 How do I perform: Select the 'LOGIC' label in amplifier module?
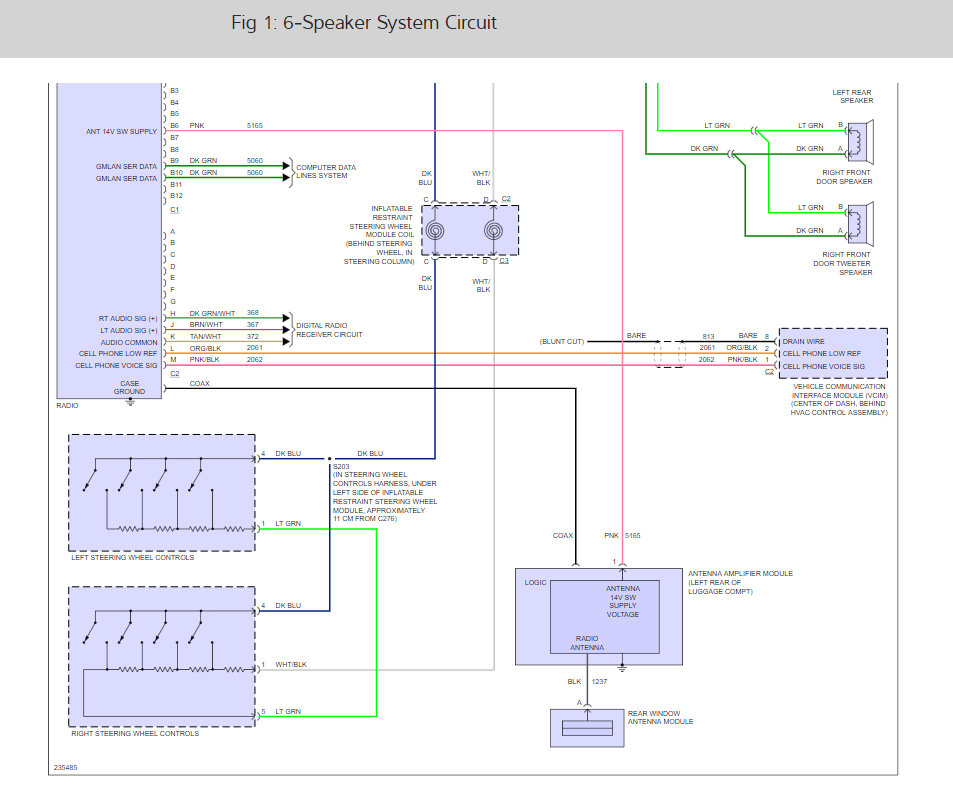pyautogui.click(x=535, y=582)
